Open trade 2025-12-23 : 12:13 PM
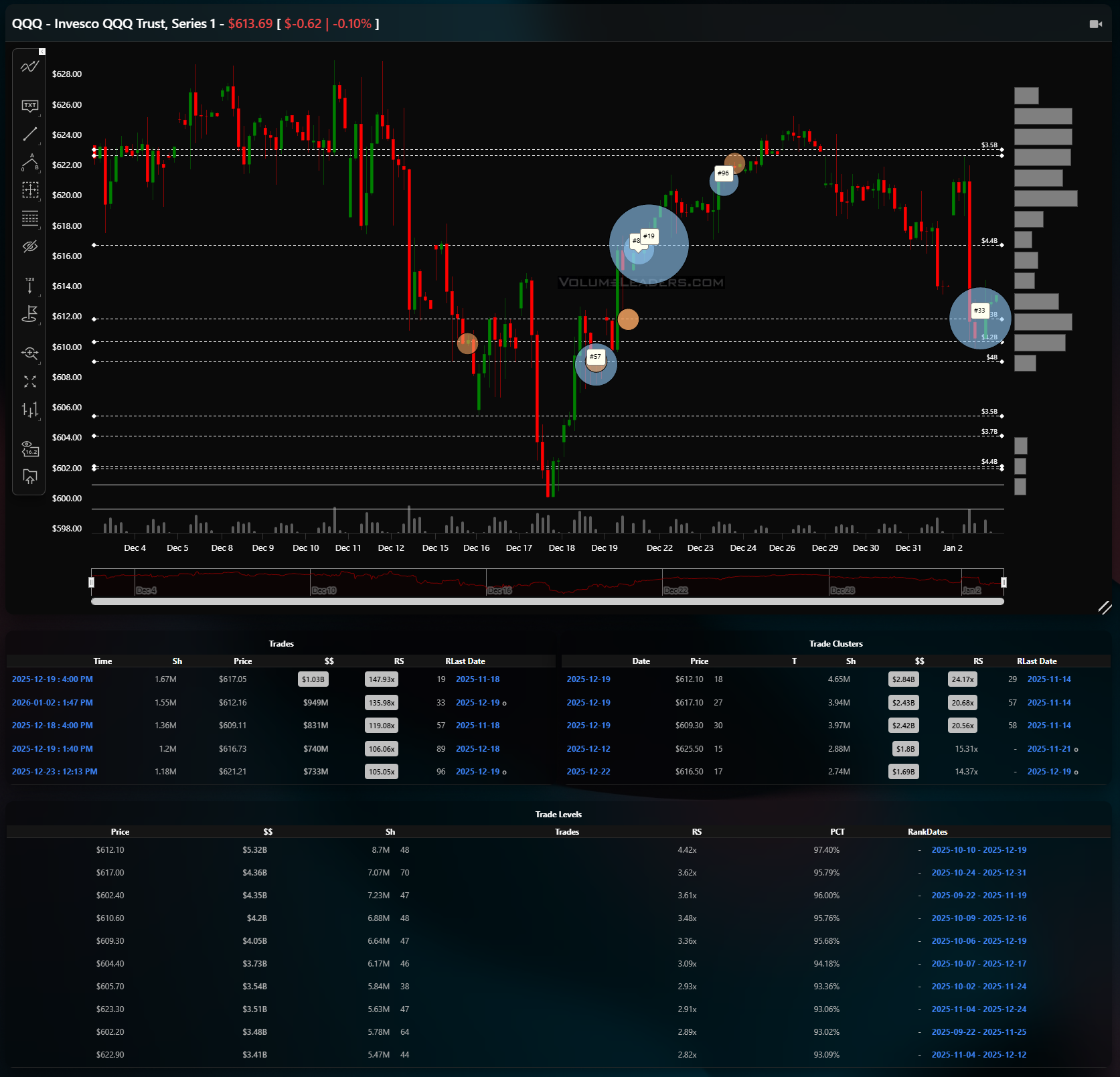Image resolution: width=1120 pixels, height=1077 pixels. point(55,772)
